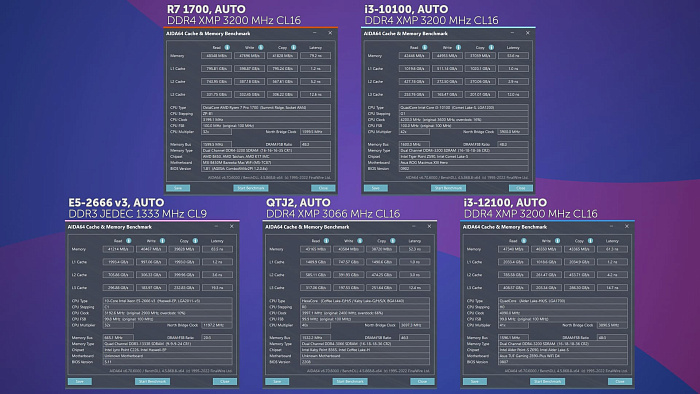Image resolution: width=700 pixels, height=394 pixels.
Task: Minimize the E5-2666 v3 benchmark window
Action: click(216, 227)
